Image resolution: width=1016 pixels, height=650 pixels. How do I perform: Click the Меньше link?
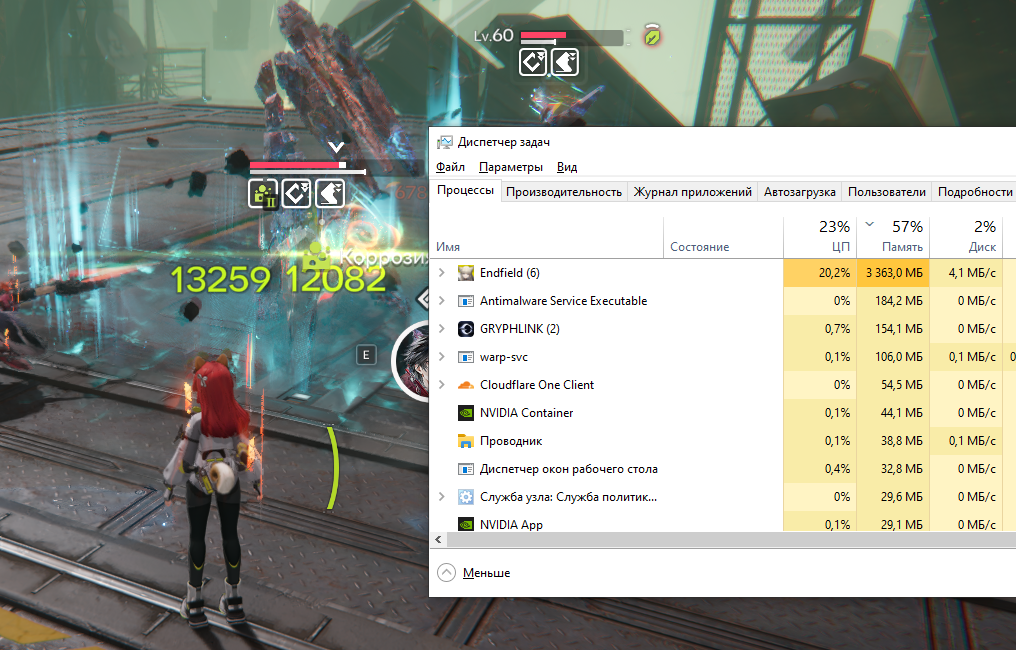[x=487, y=573]
